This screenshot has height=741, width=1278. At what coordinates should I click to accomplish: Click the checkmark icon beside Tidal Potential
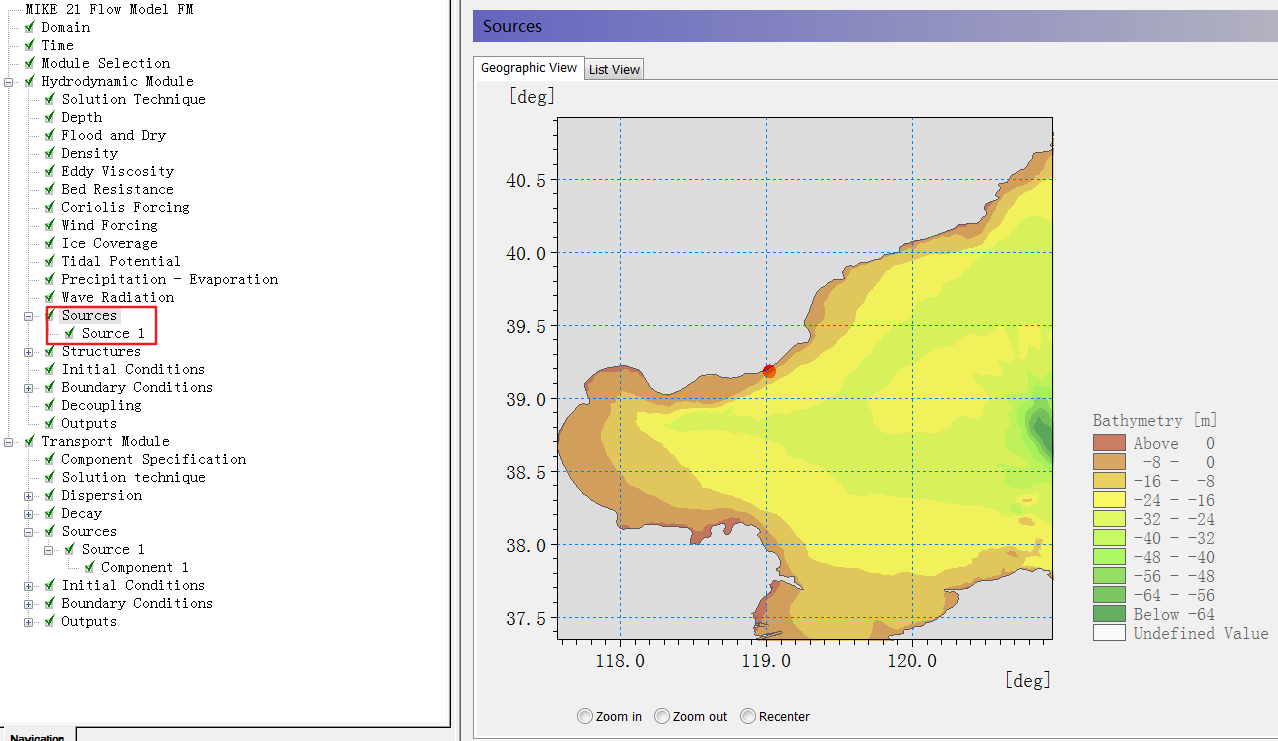(x=50, y=261)
